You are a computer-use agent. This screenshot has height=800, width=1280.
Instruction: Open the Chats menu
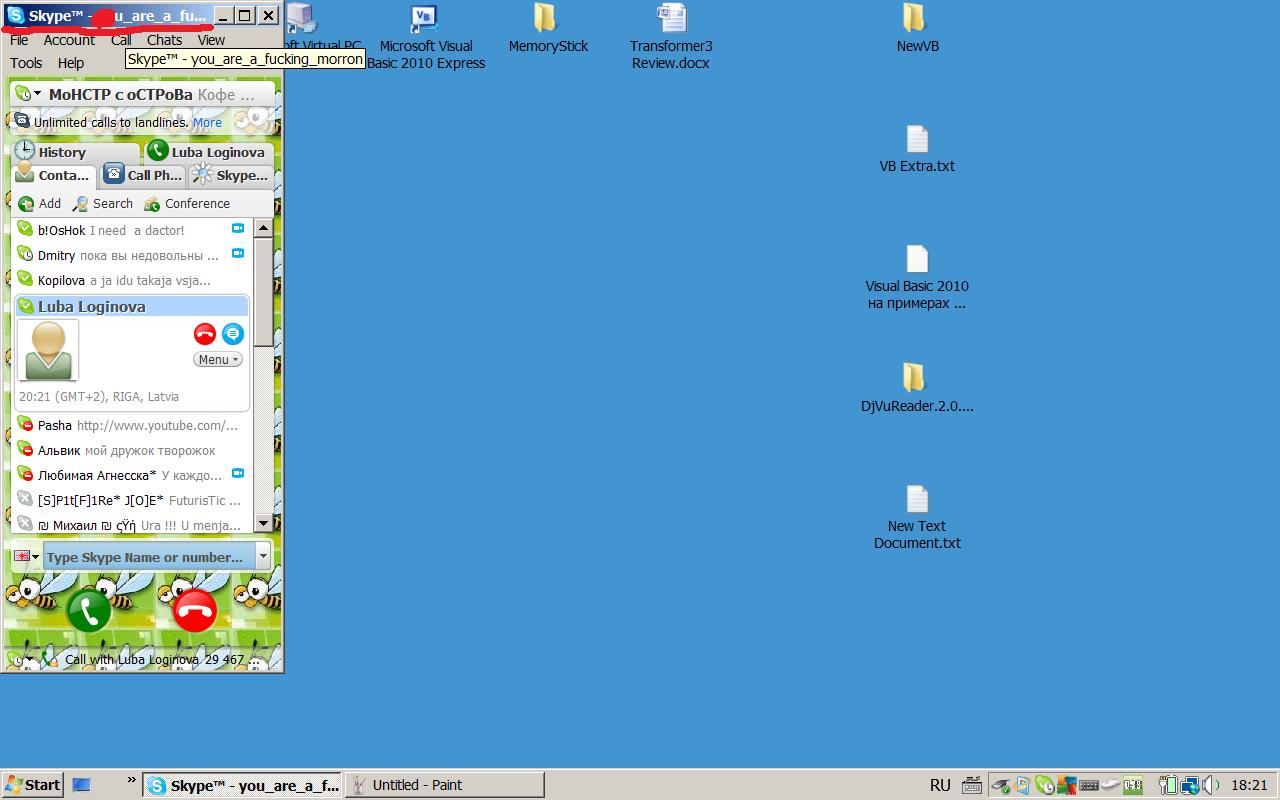pyautogui.click(x=164, y=40)
